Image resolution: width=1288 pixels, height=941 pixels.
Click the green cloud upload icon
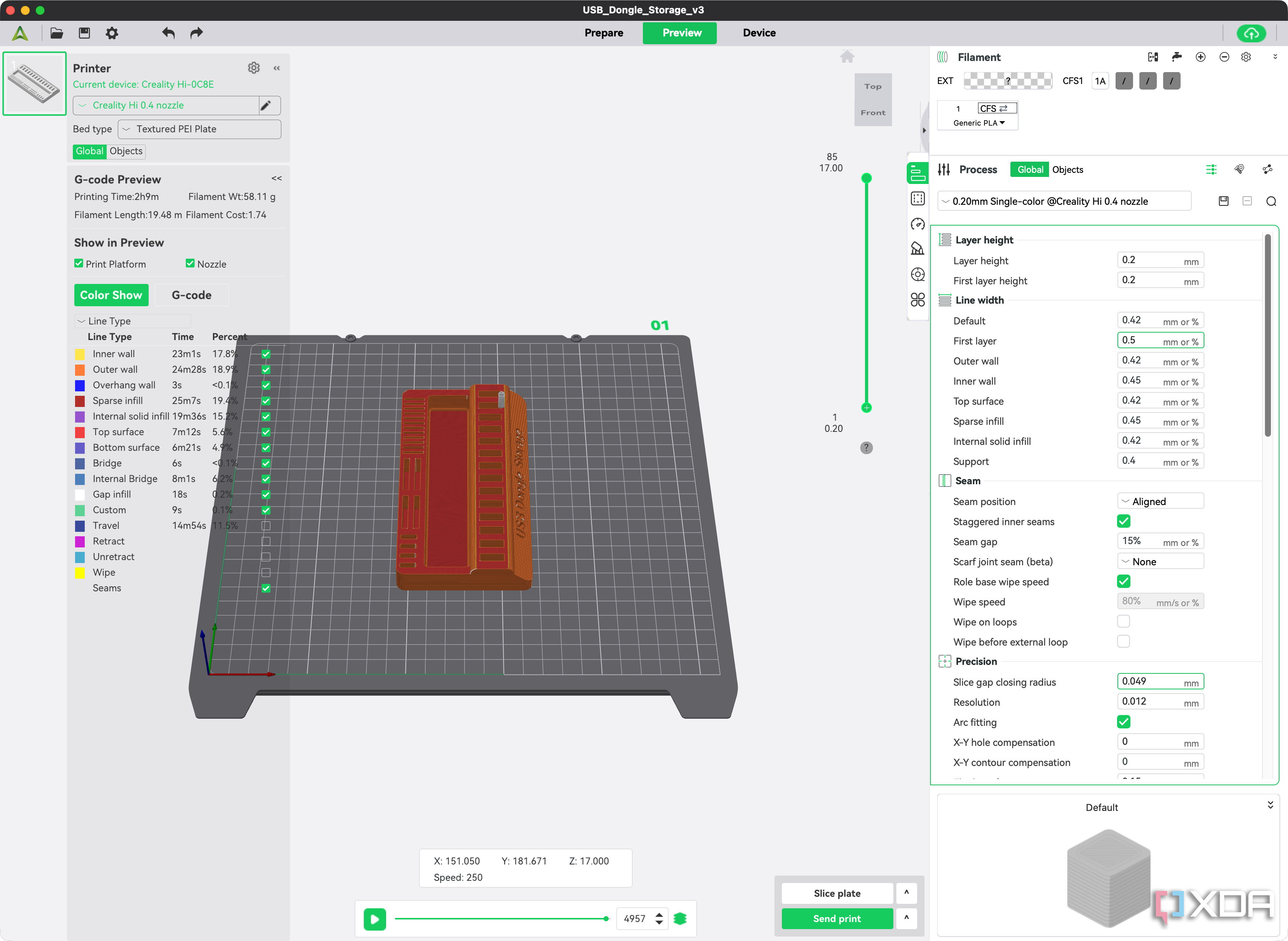[1251, 33]
